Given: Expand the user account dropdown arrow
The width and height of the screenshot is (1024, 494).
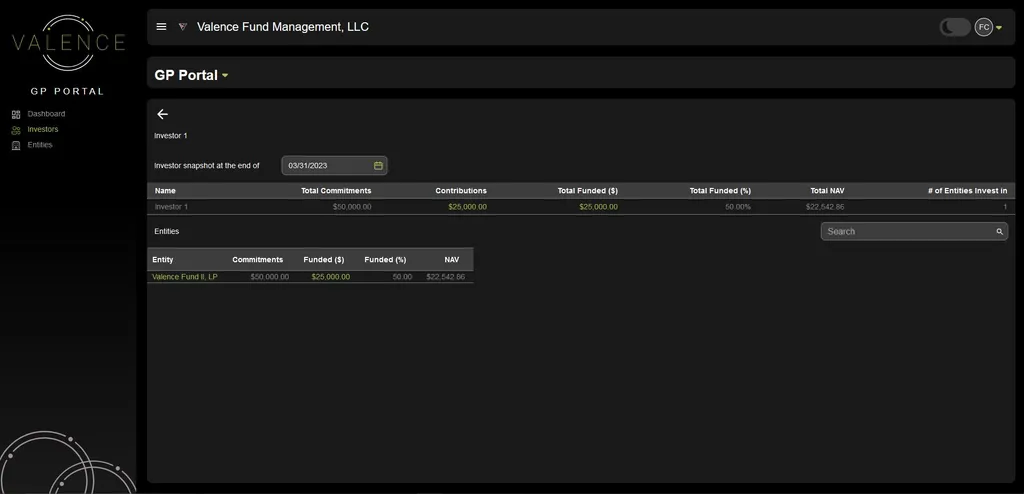Looking at the screenshot, I should [x=999, y=27].
